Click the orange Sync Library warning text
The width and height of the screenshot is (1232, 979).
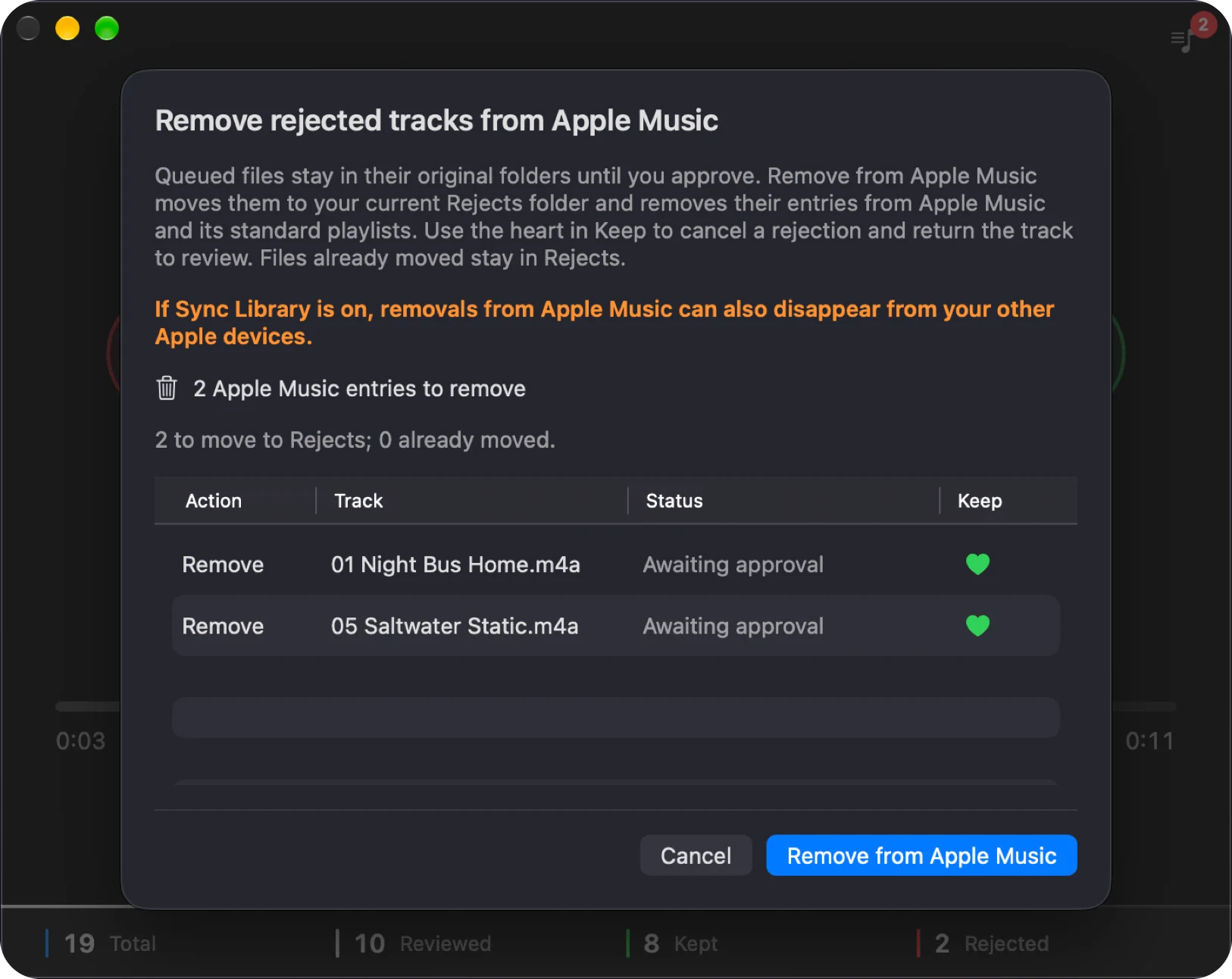(x=604, y=323)
